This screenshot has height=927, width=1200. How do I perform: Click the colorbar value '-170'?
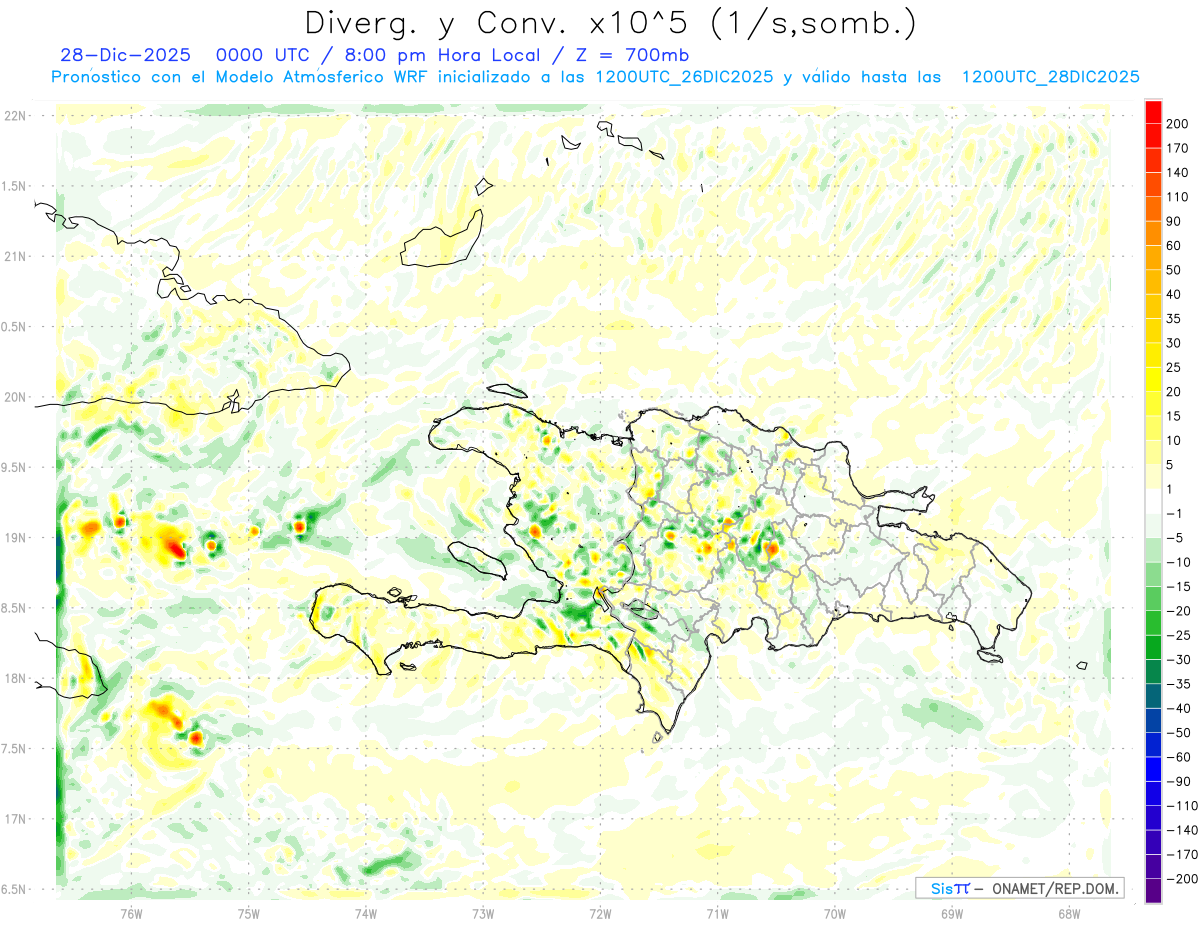point(1182,855)
